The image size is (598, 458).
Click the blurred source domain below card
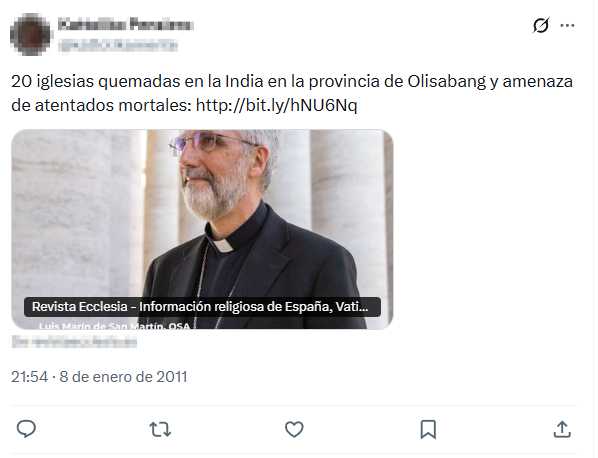[x=74, y=342]
